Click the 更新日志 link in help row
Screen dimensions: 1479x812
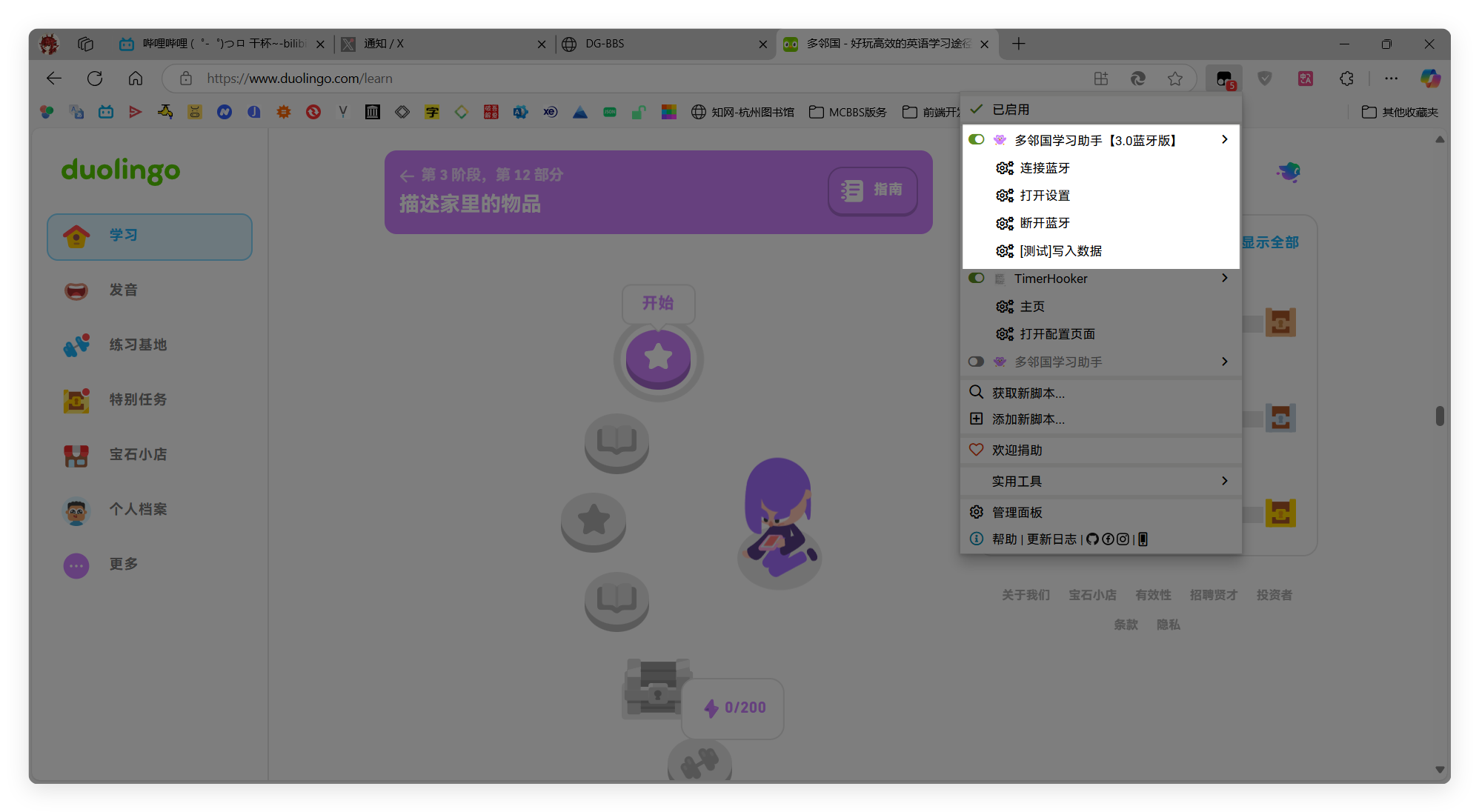pos(1051,539)
